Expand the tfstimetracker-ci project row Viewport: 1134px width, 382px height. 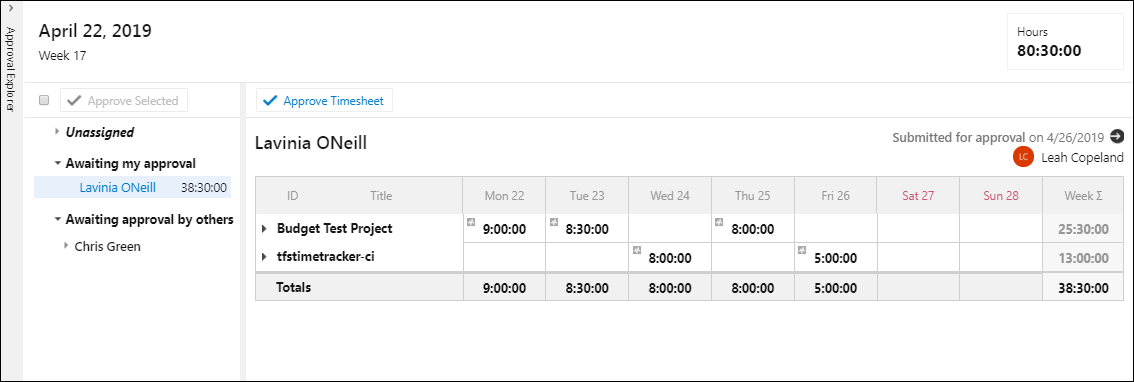pos(264,257)
